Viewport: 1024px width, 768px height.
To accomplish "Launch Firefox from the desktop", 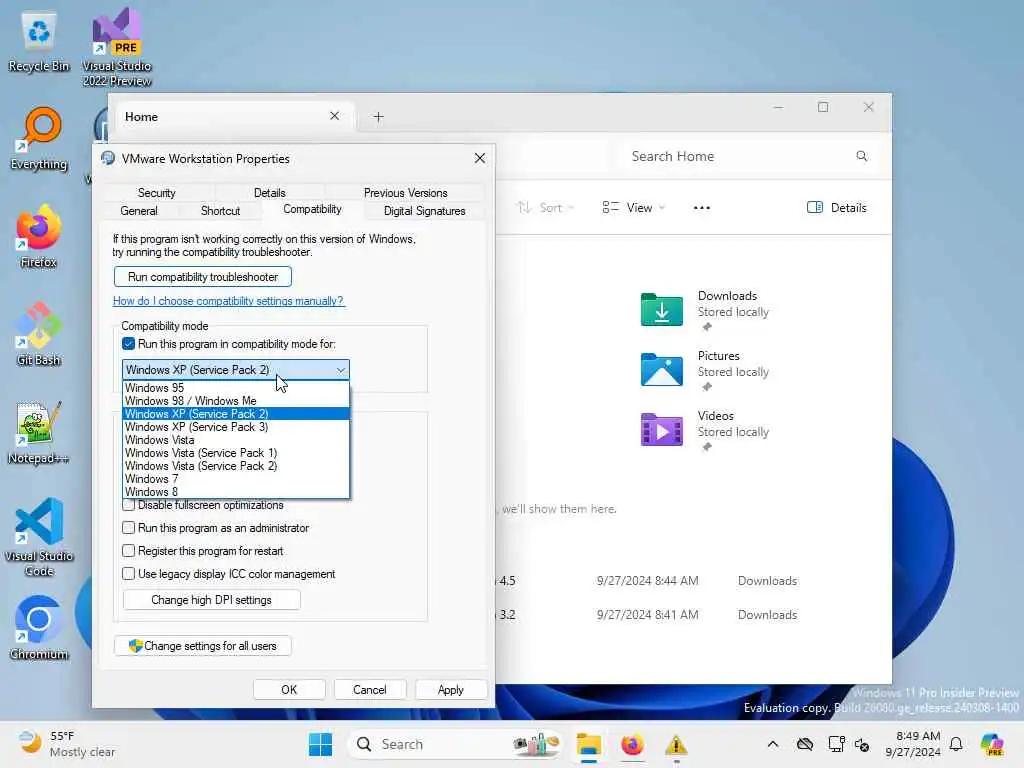I will tap(39, 236).
